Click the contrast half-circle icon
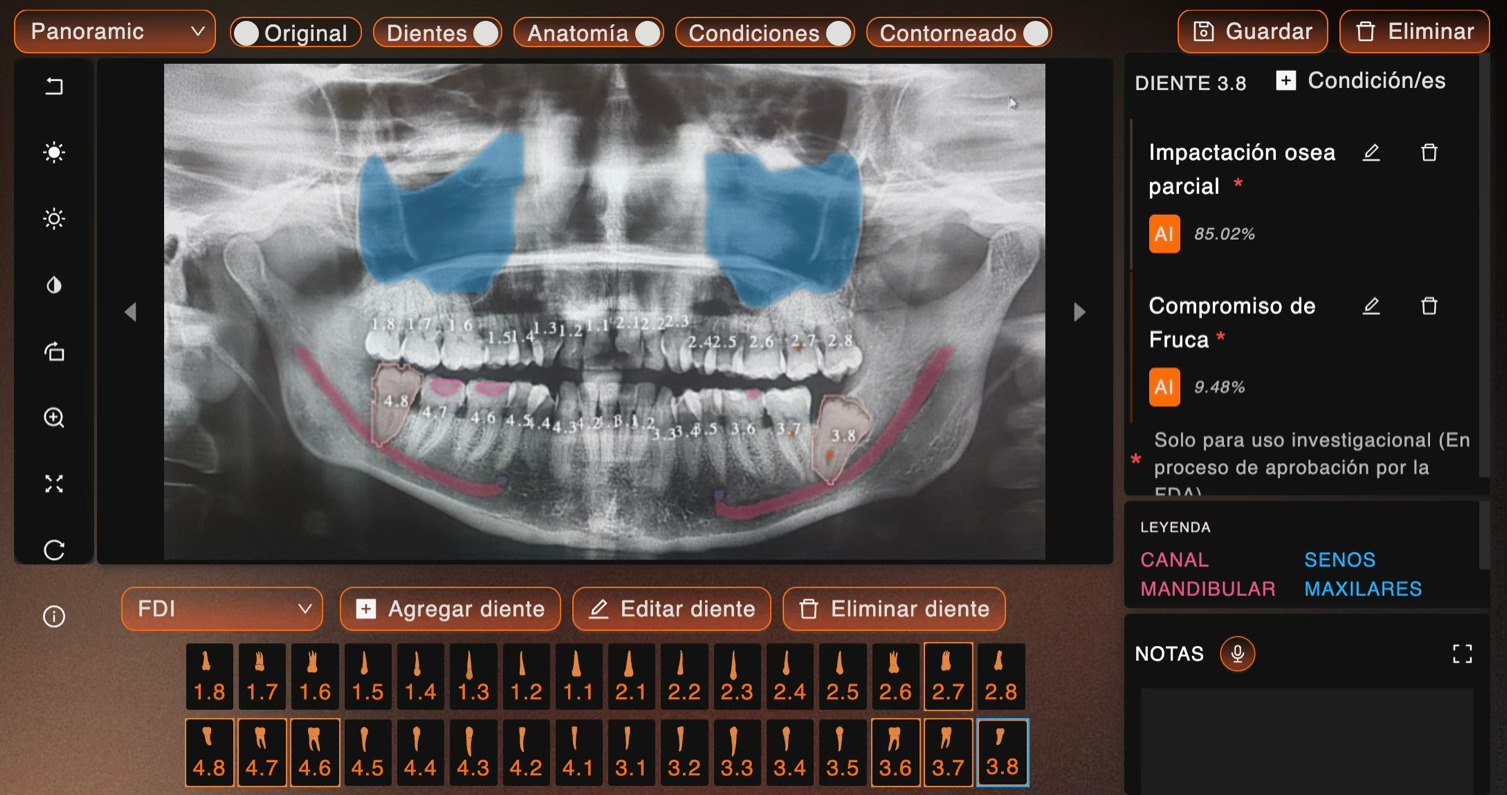The height and width of the screenshot is (795, 1507). 54,286
